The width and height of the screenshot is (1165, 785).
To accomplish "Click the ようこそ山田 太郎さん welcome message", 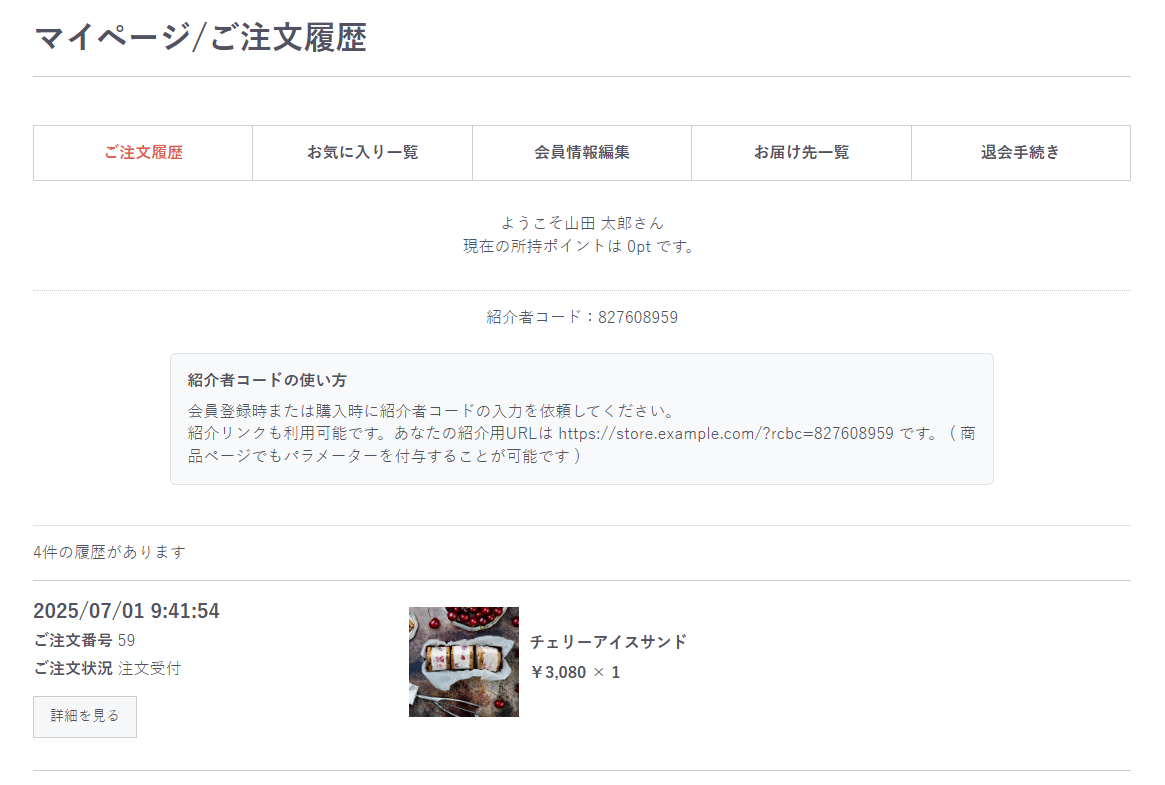I will point(582,223).
